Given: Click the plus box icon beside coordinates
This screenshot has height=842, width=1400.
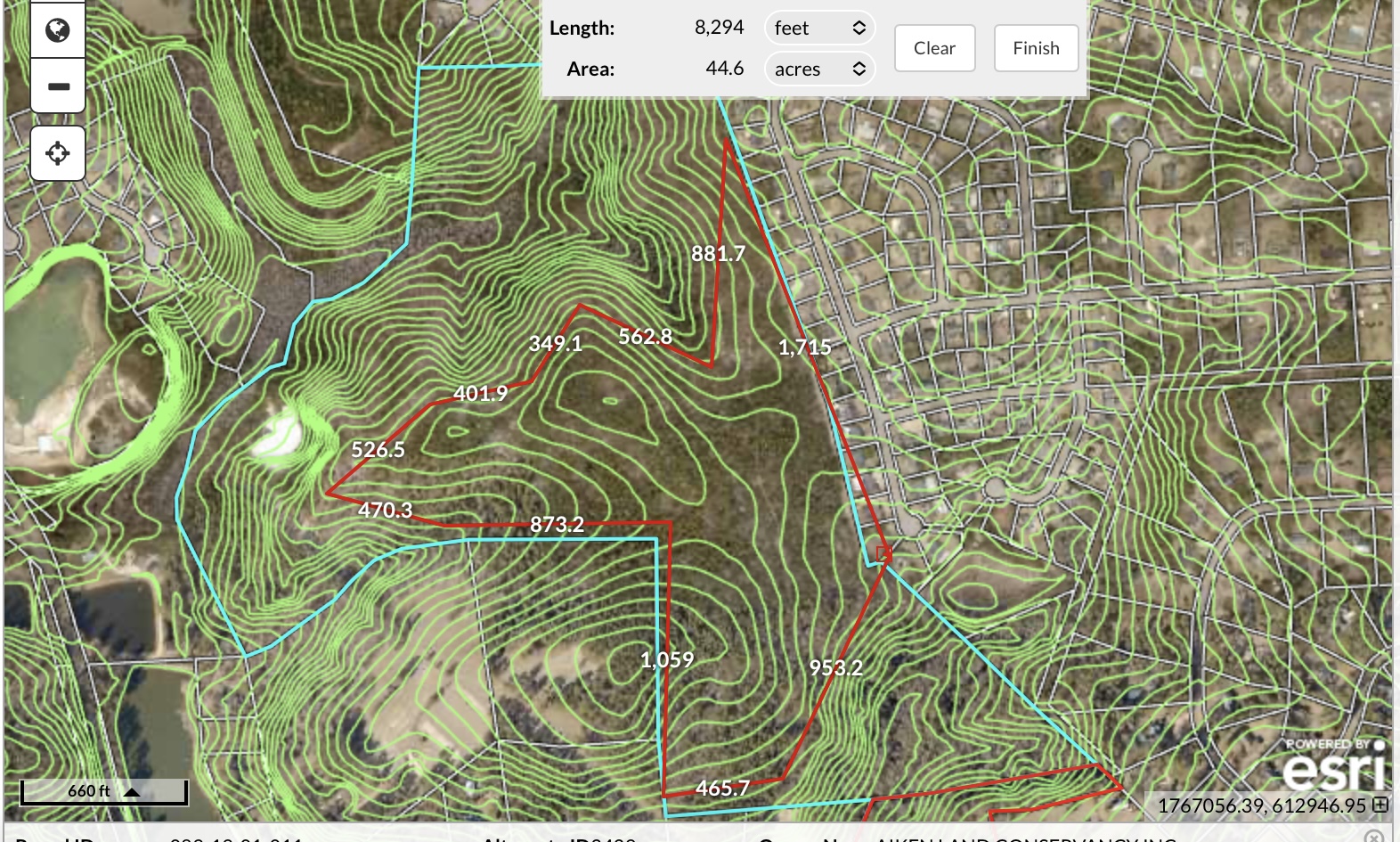Looking at the screenshot, I should [1380, 805].
